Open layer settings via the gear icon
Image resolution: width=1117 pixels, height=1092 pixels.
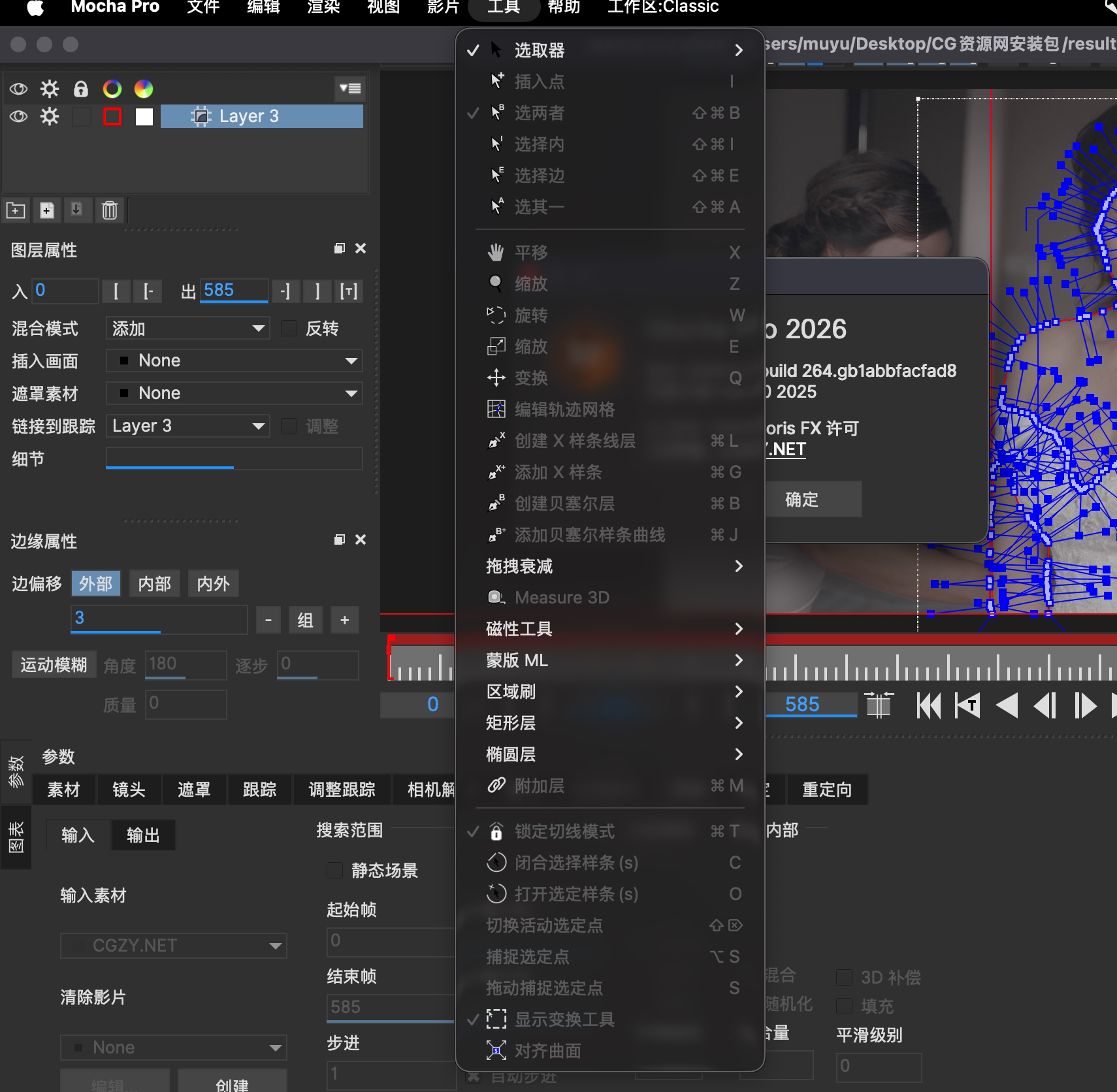pyautogui.click(x=49, y=116)
